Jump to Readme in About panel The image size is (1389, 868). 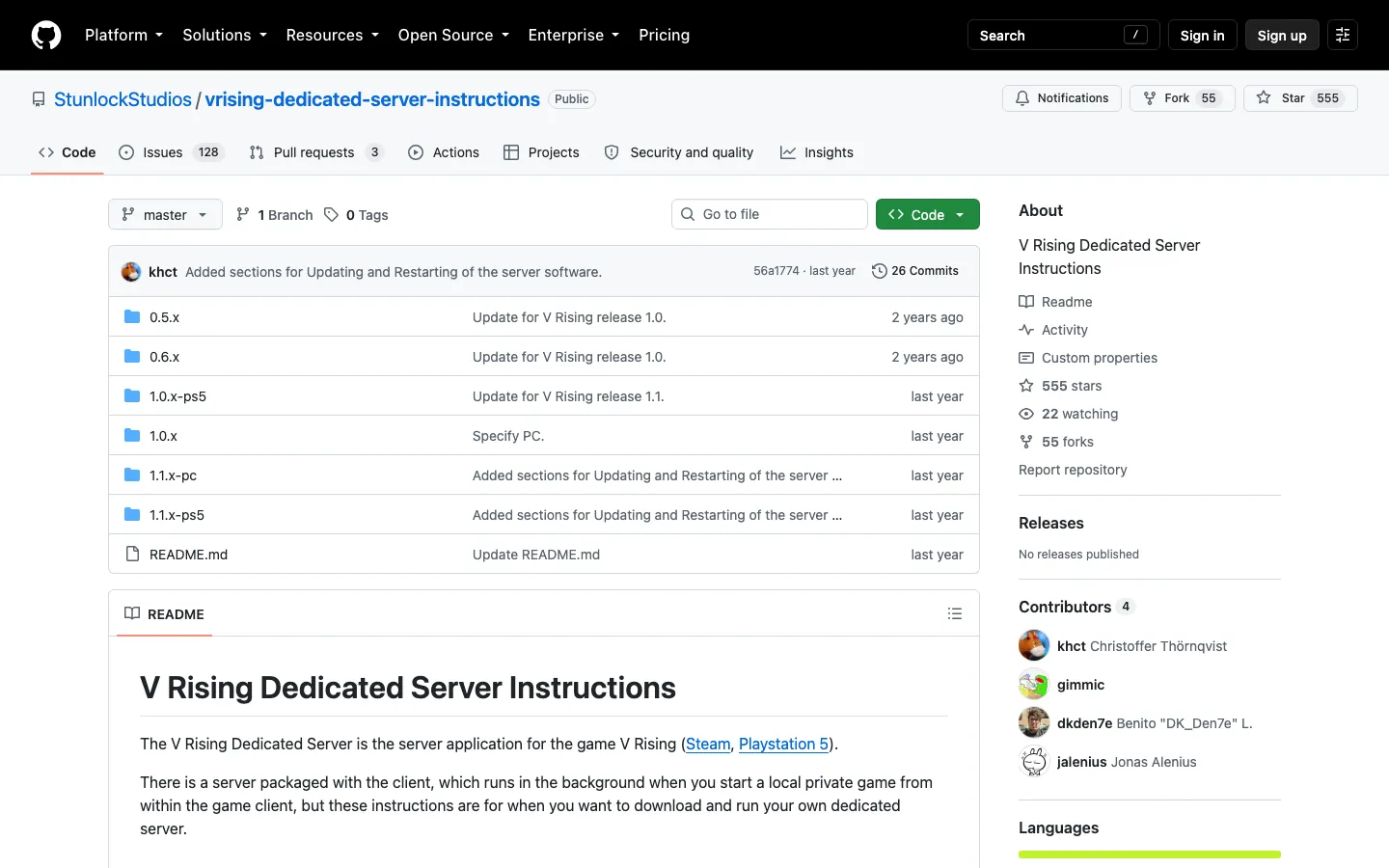click(1055, 302)
